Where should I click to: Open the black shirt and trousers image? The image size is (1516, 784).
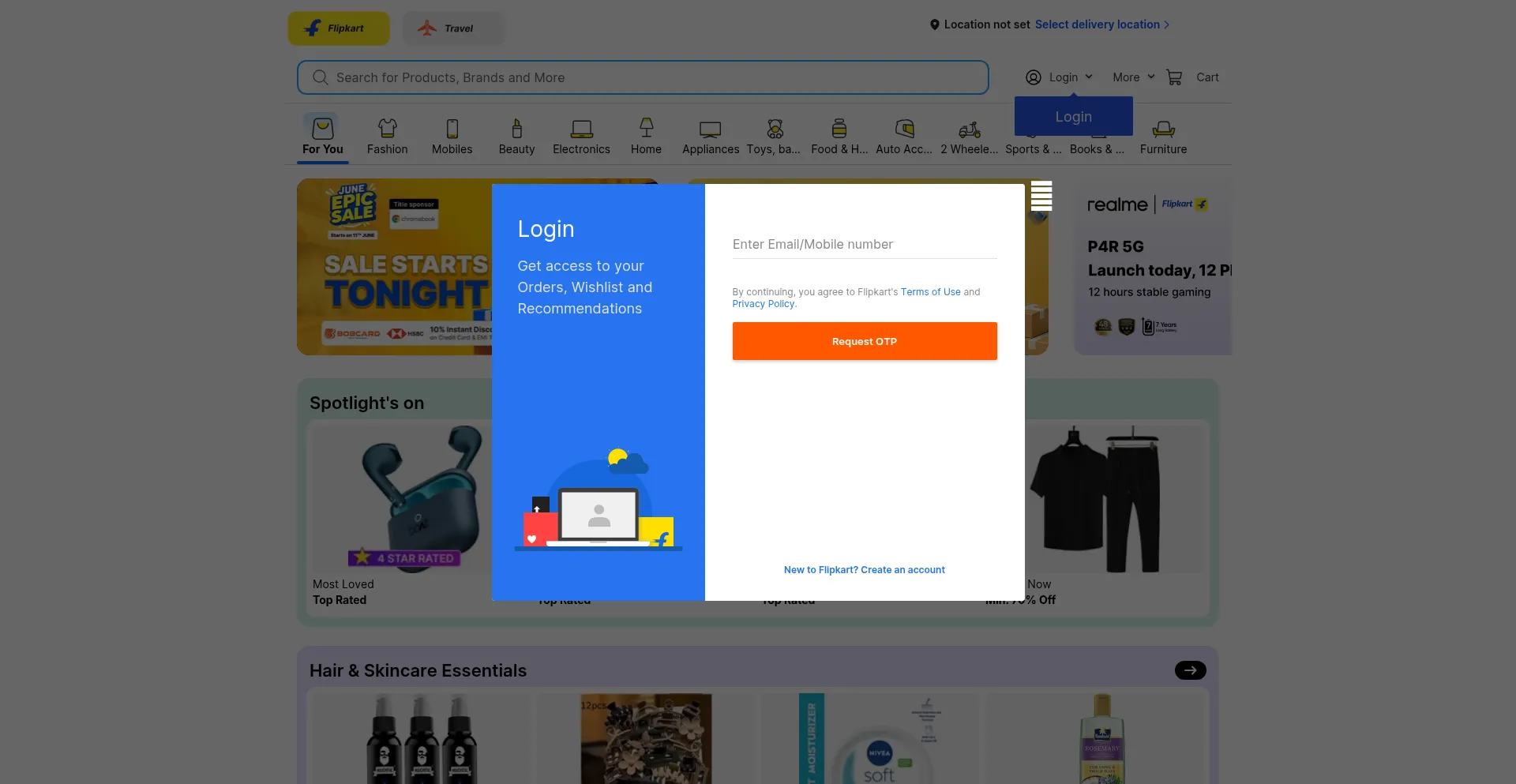[1115, 500]
